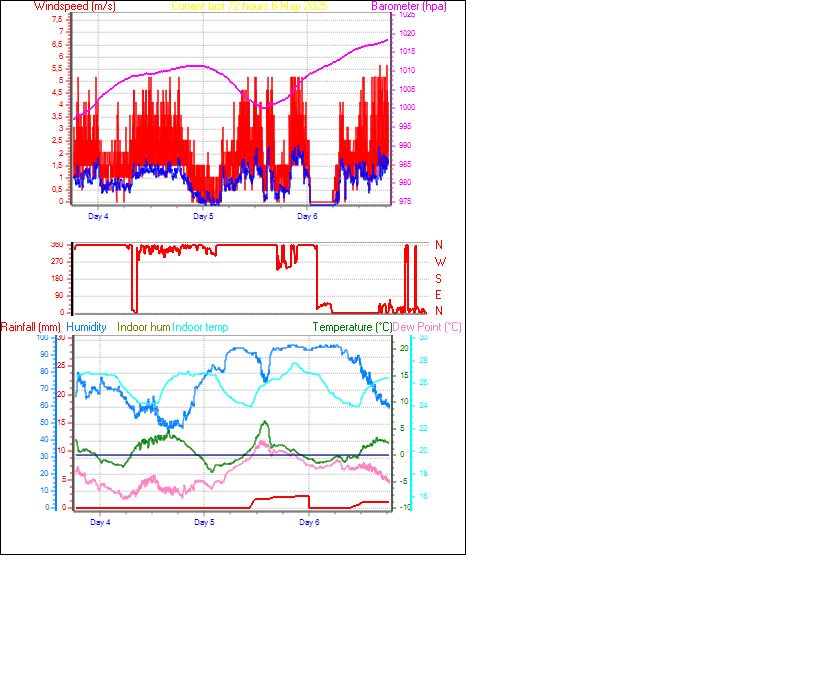The image size is (816, 683).
Task: Click the 'Barometer (hpa)' axis title
Action: [x=409, y=6]
